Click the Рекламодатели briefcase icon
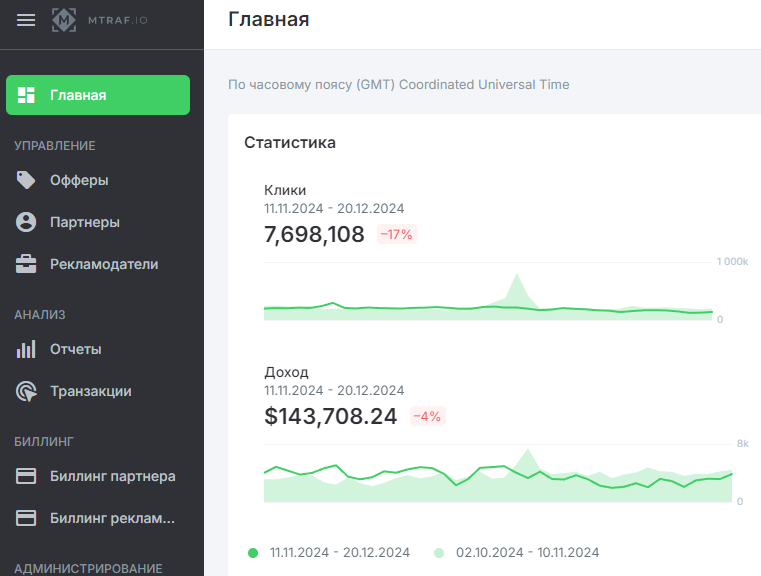This screenshot has width=761, height=576. click(x=26, y=264)
